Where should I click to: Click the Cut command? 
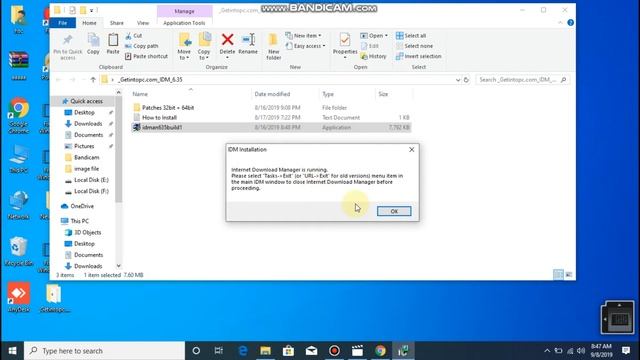point(134,36)
